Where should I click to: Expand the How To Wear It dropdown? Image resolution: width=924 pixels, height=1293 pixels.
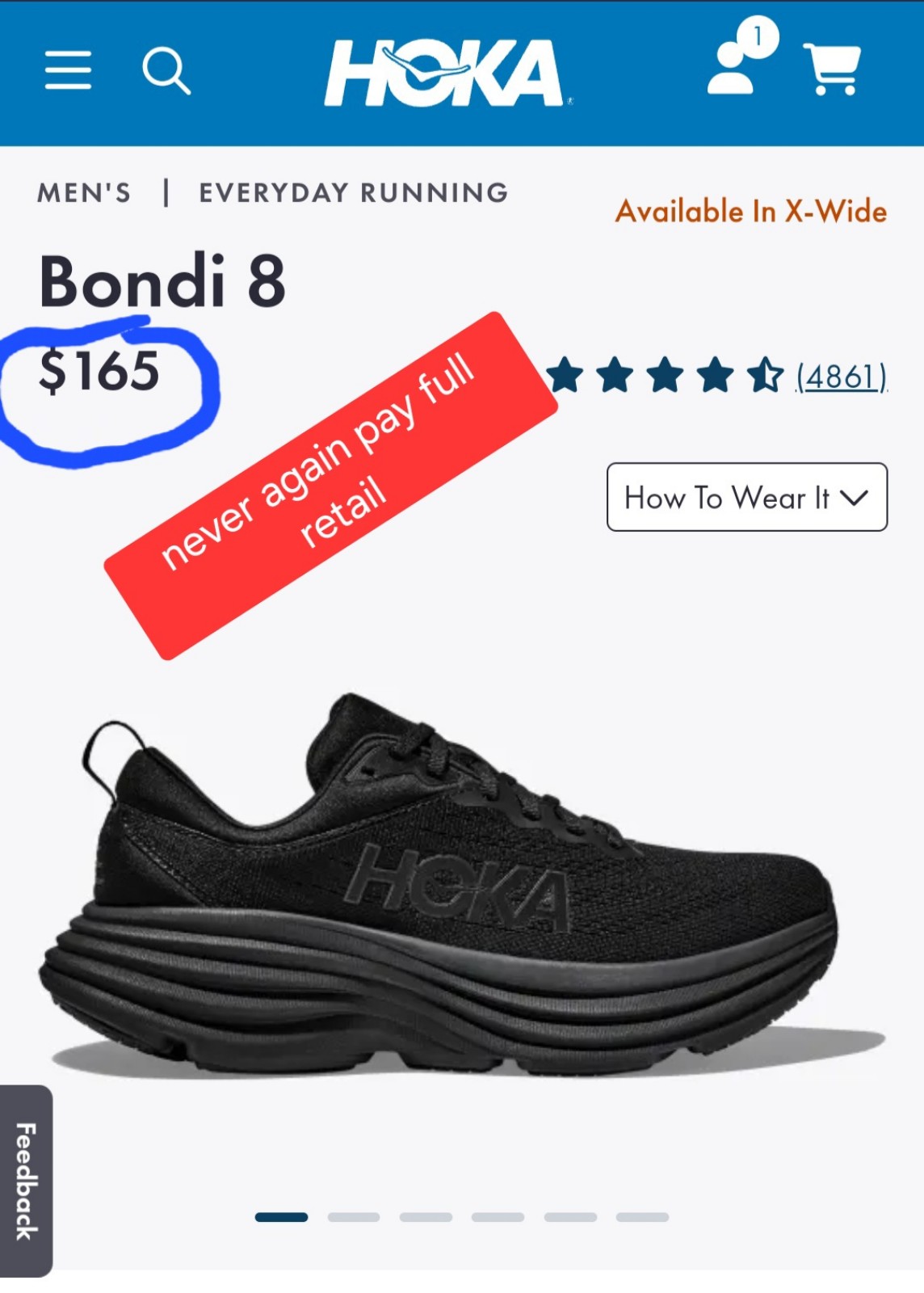[x=747, y=497]
